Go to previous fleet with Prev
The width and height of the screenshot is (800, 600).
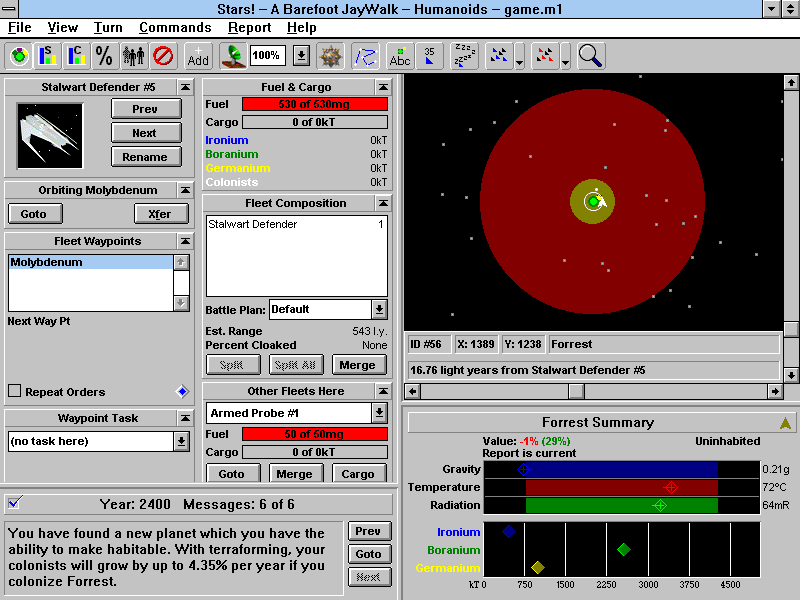(x=146, y=109)
